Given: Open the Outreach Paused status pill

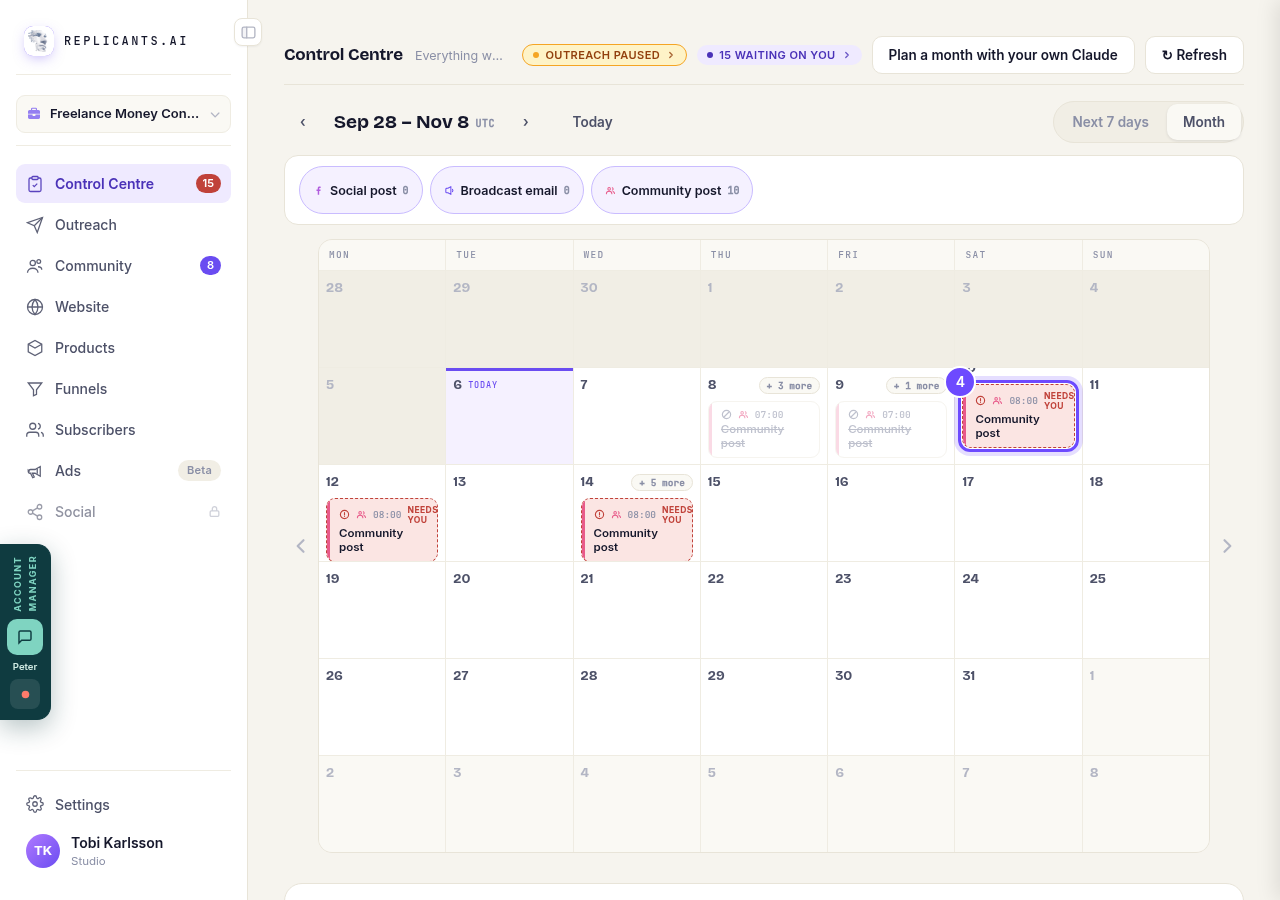Looking at the screenshot, I should tap(604, 55).
